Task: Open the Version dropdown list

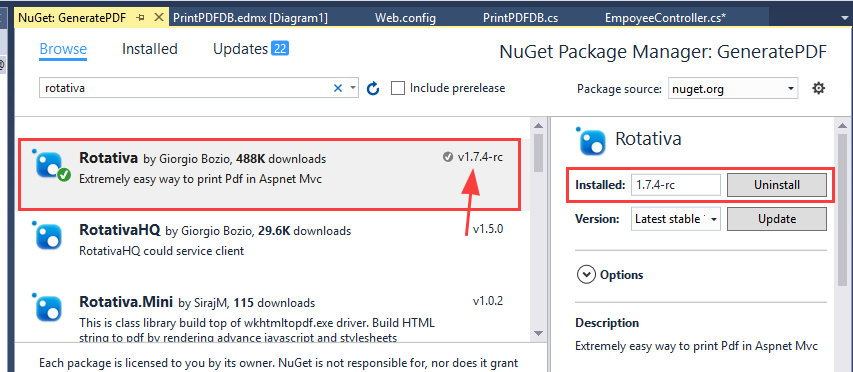Action: 676,219
